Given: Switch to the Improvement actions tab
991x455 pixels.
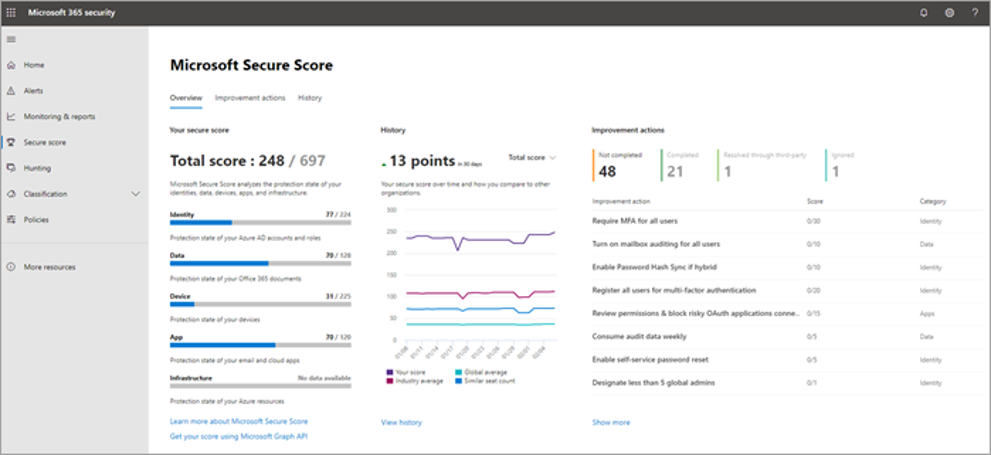Looking at the screenshot, I should click(250, 98).
